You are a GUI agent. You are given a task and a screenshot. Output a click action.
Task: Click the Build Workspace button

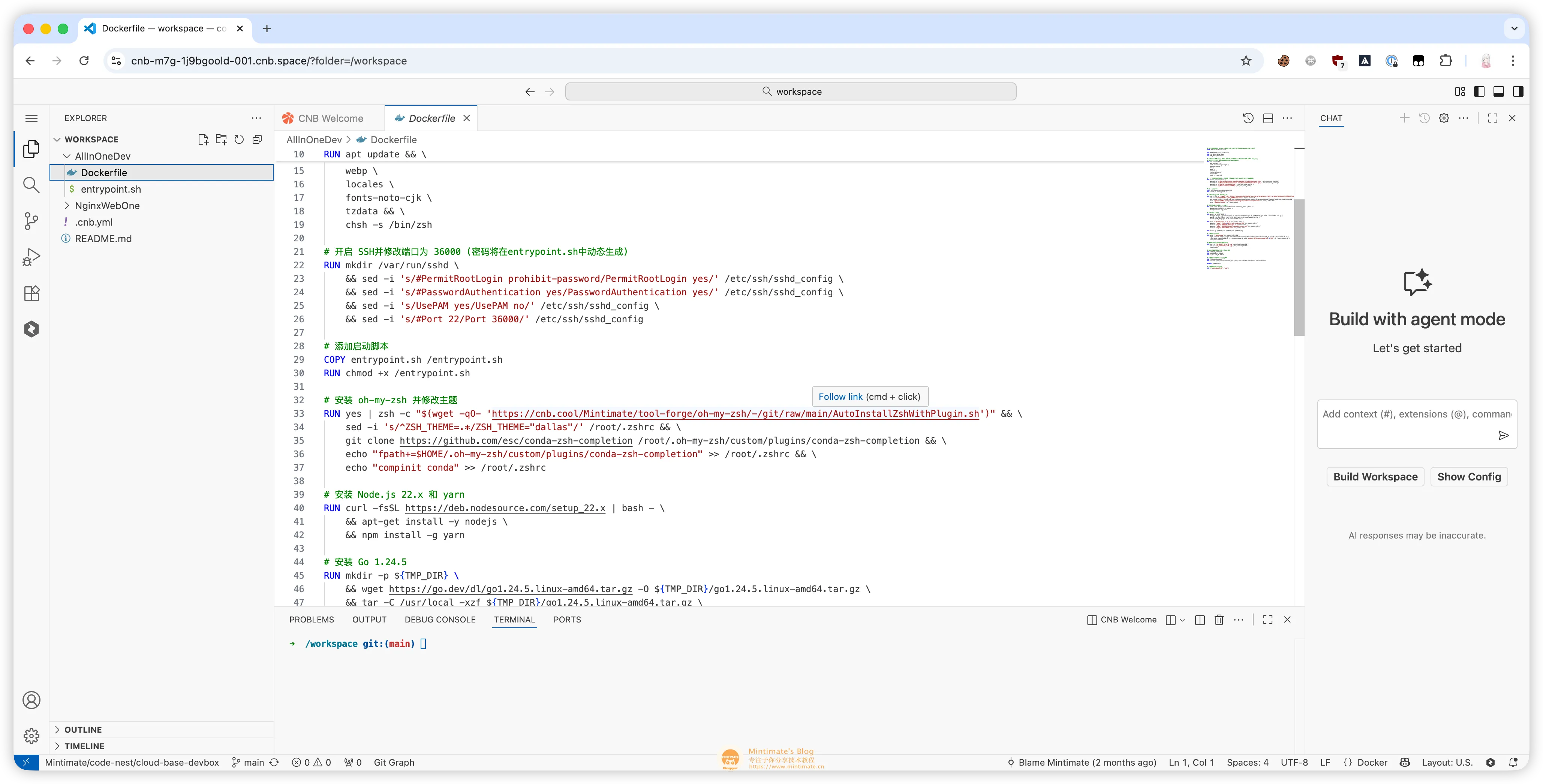pyautogui.click(x=1375, y=477)
